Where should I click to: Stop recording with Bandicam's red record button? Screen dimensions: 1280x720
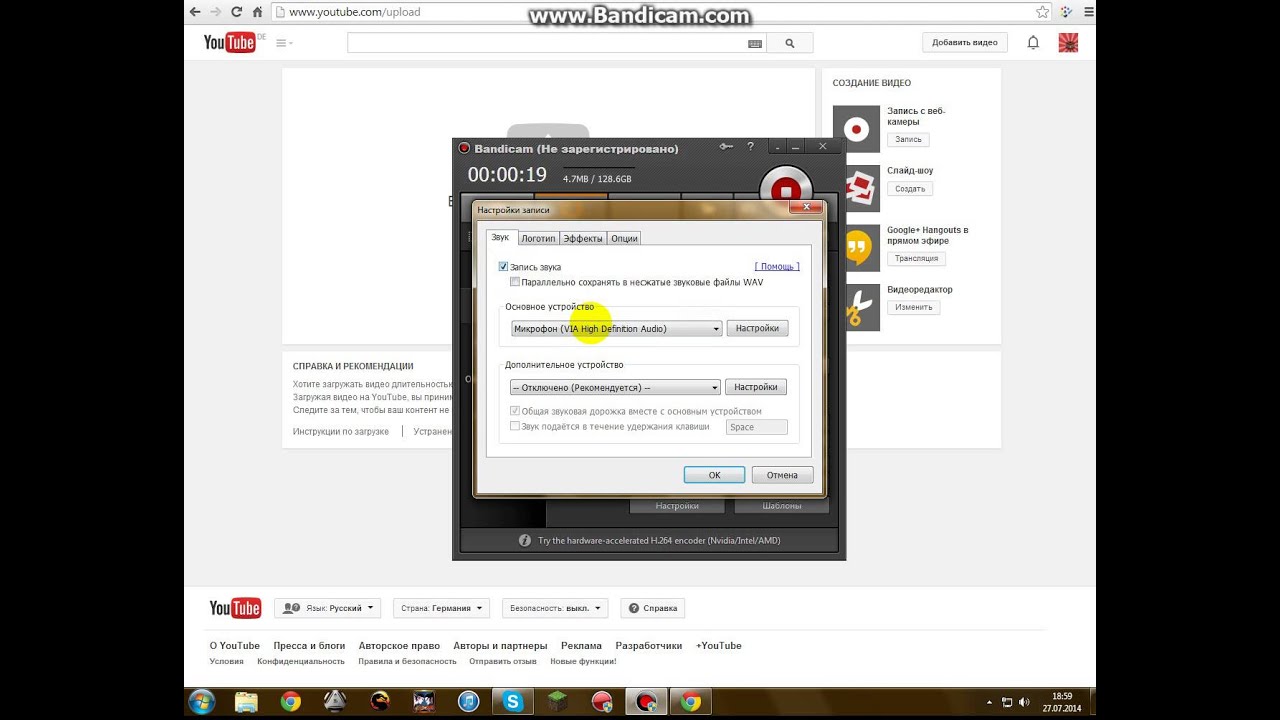(x=786, y=190)
